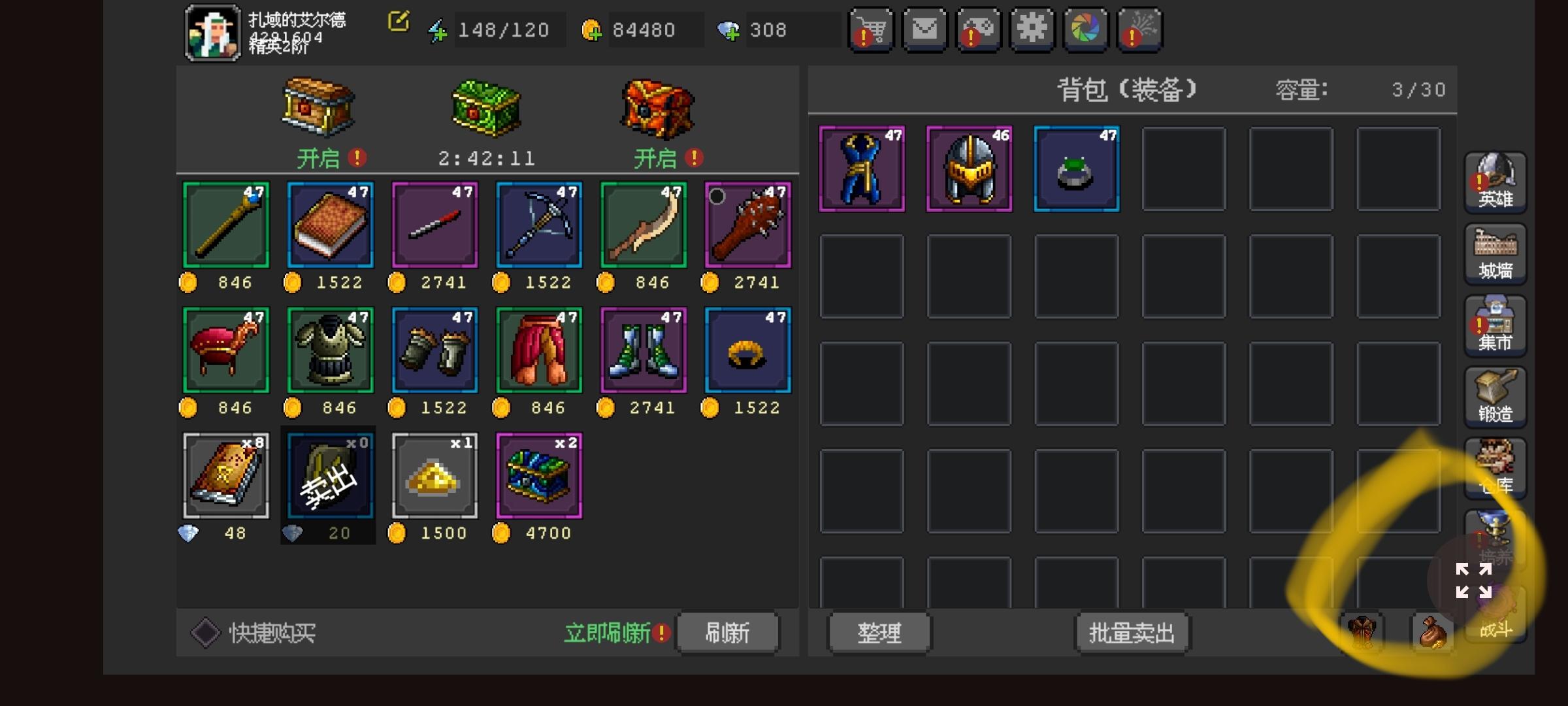
Task: Add more diamonds via plus icon
Action: tap(728, 31)
